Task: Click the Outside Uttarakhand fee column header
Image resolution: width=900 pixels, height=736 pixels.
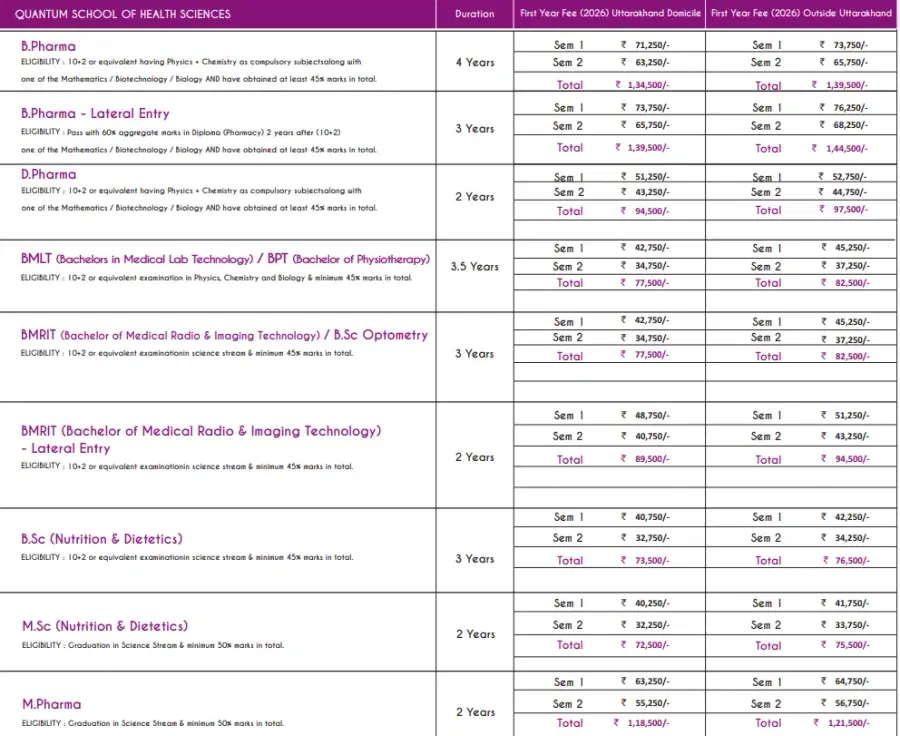Action: tap(801, 14)
